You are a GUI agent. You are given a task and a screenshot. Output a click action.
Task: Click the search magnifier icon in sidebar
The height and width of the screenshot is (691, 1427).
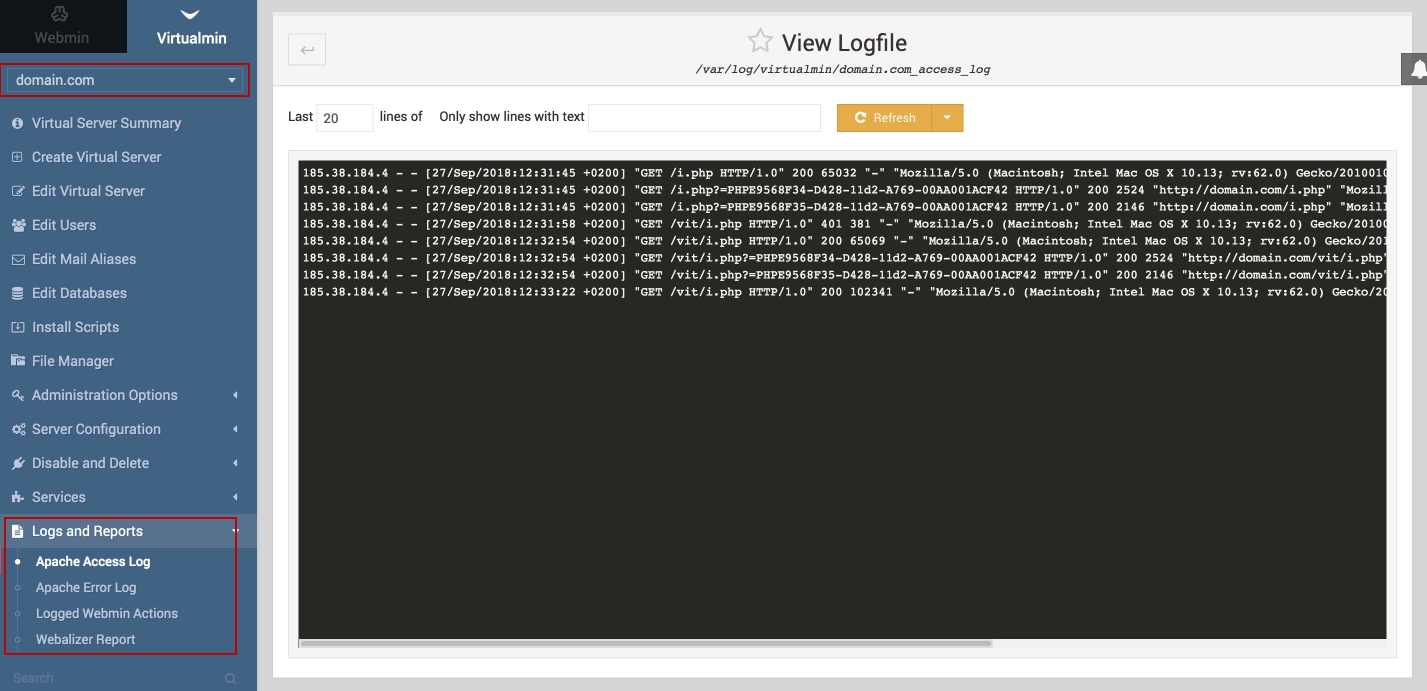tap(231, 679)
